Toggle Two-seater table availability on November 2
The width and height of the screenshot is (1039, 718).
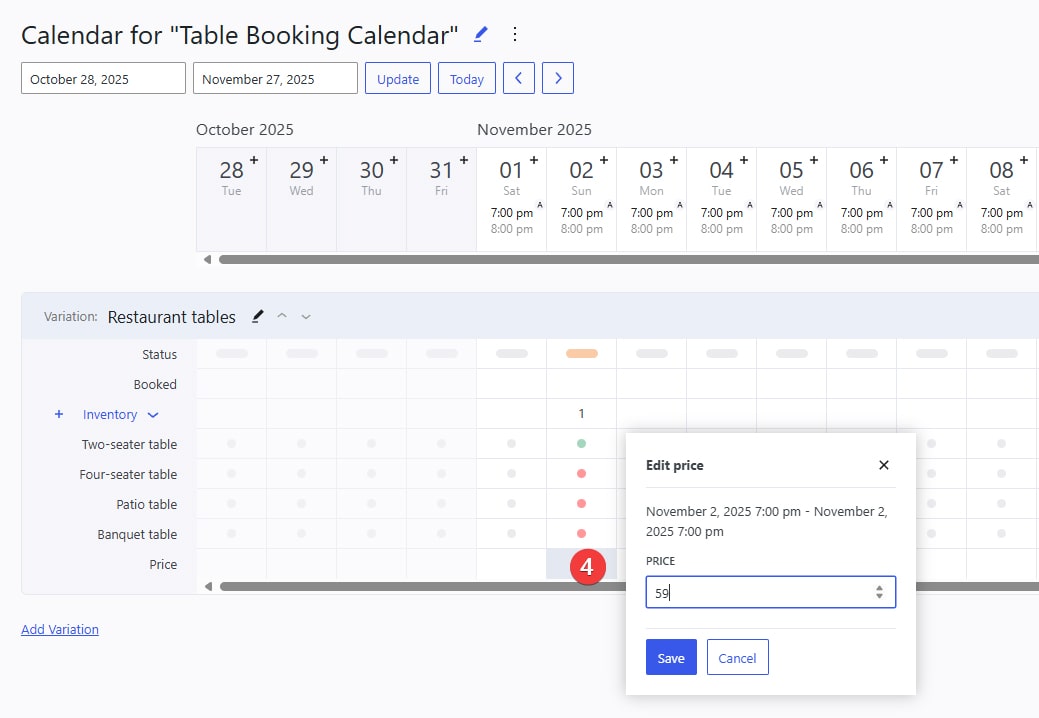[581, 444]
